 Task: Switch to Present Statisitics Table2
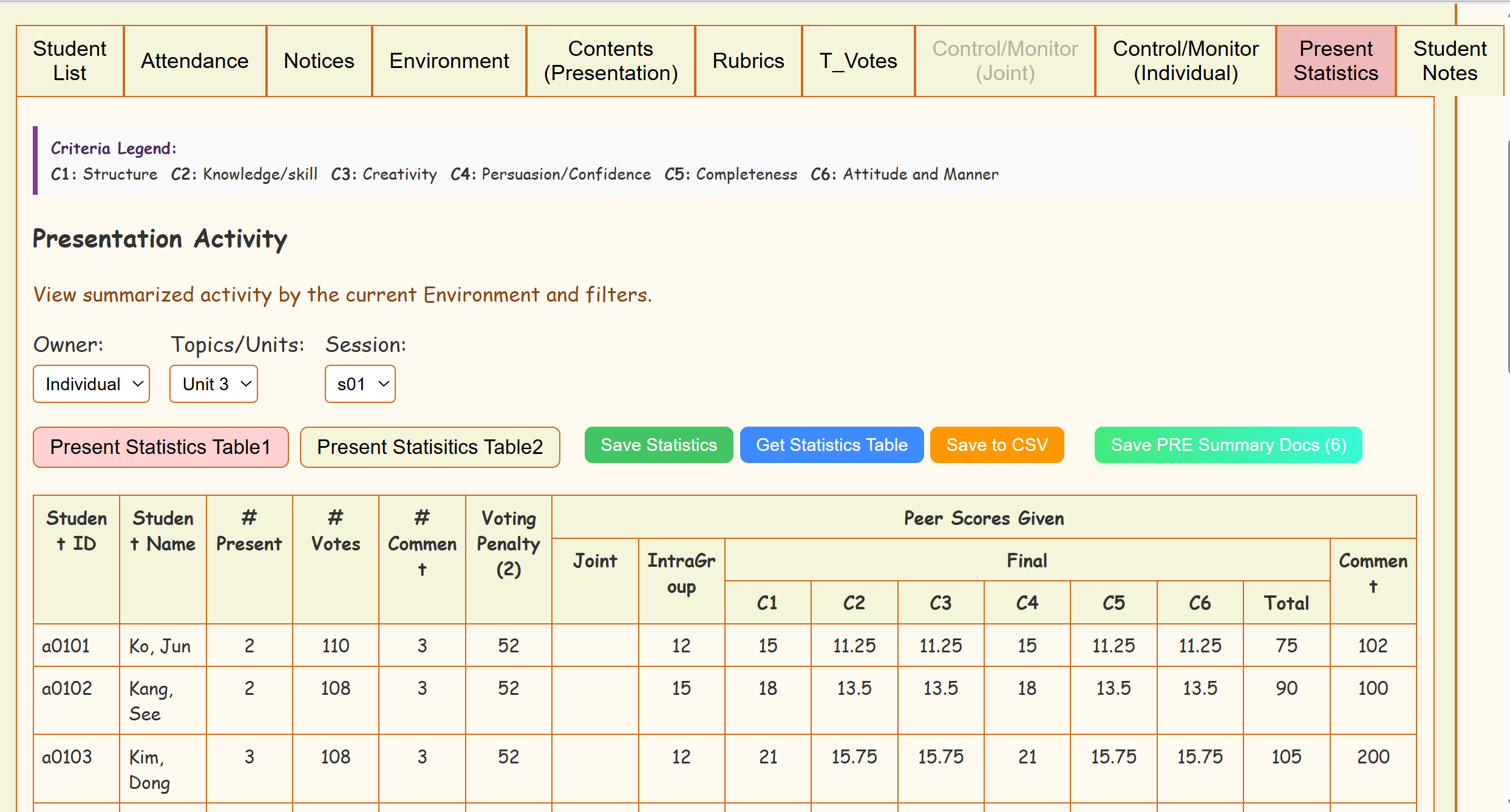[x=430, y=447]
